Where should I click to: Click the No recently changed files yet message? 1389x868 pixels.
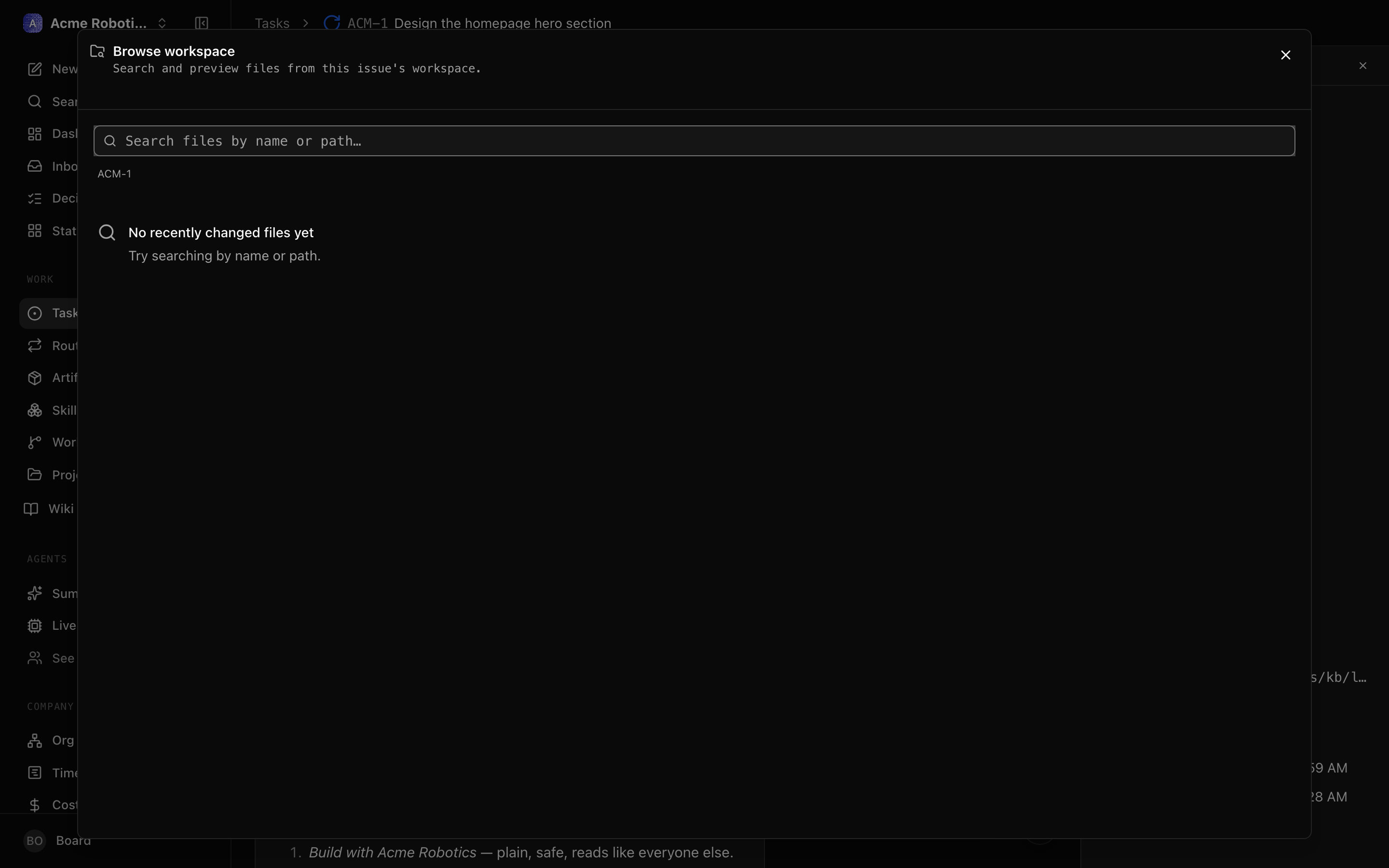pos(221,232)
